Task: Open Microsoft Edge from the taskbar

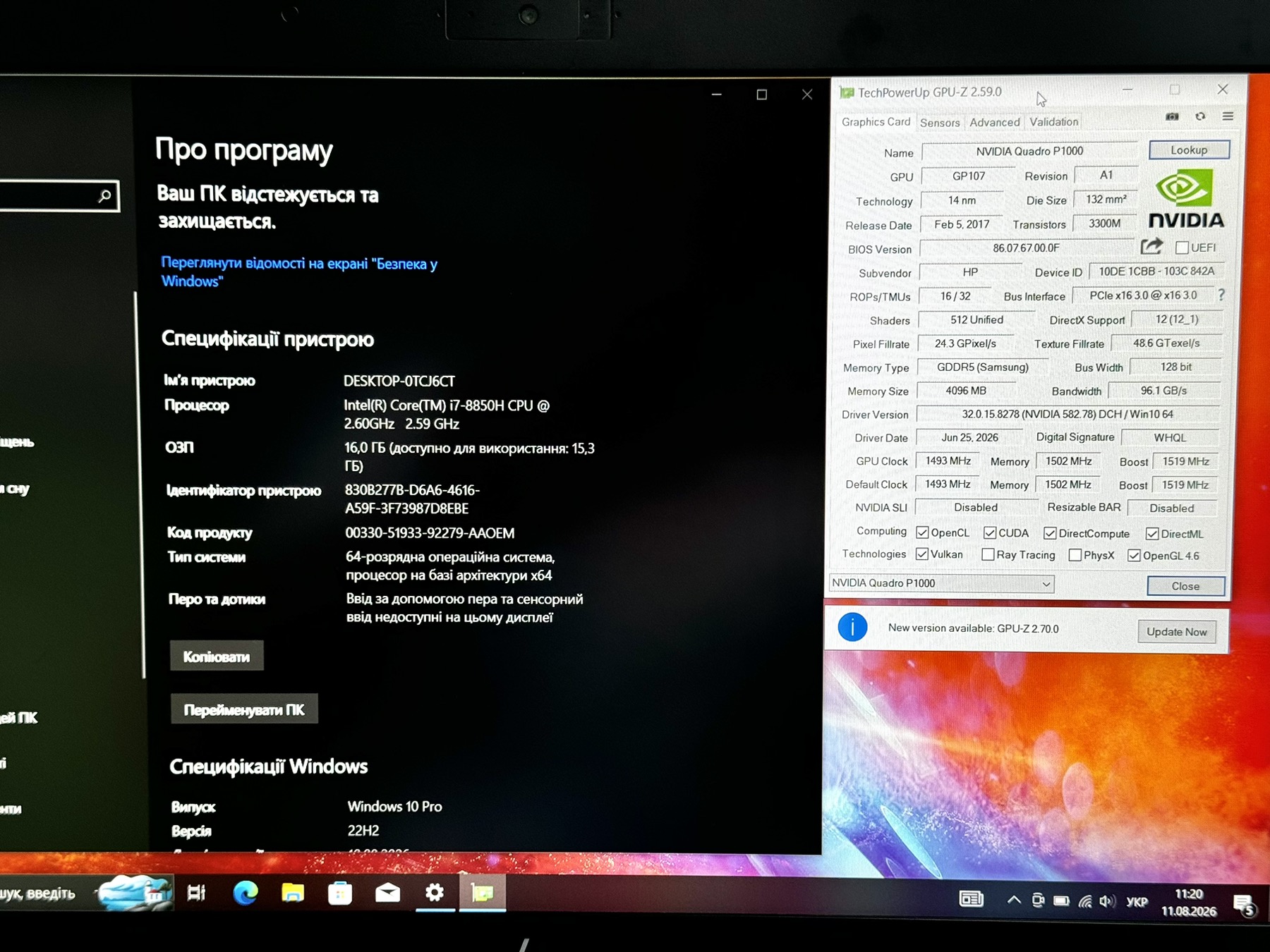Action: (246, 893)
